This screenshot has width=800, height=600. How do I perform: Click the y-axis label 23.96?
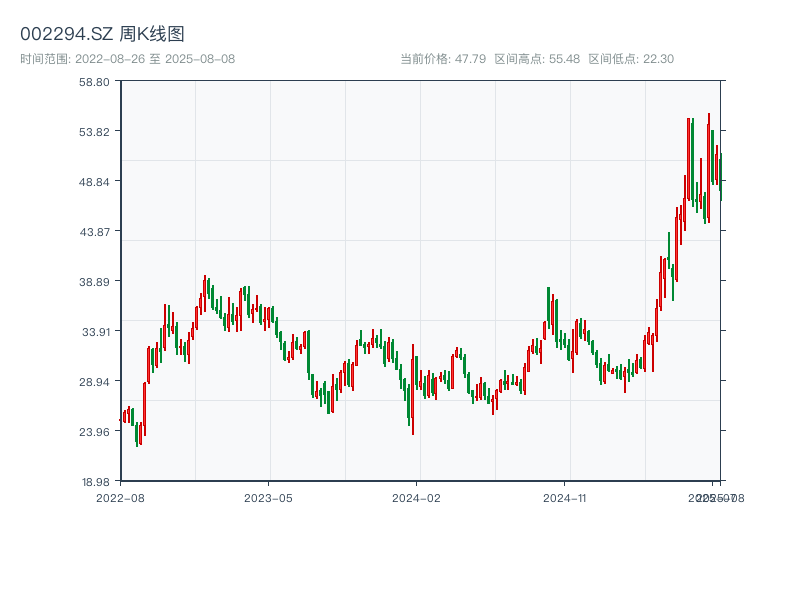94,432
